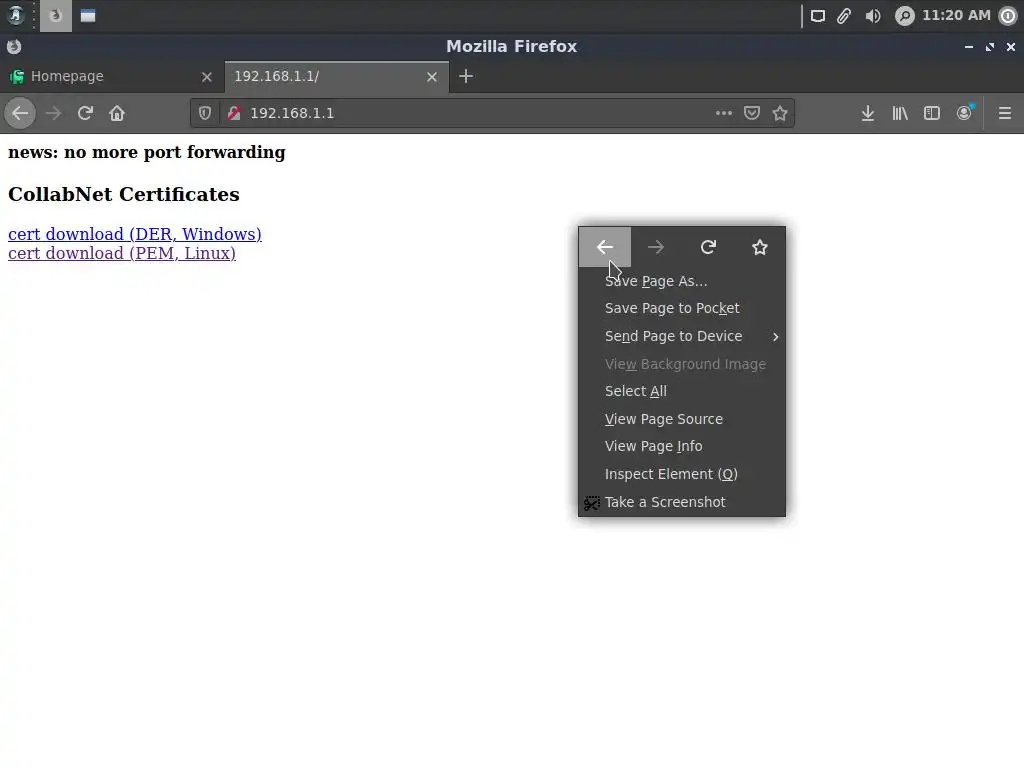
Task: Choose Take a Screenshot
Action: point(682,502)
